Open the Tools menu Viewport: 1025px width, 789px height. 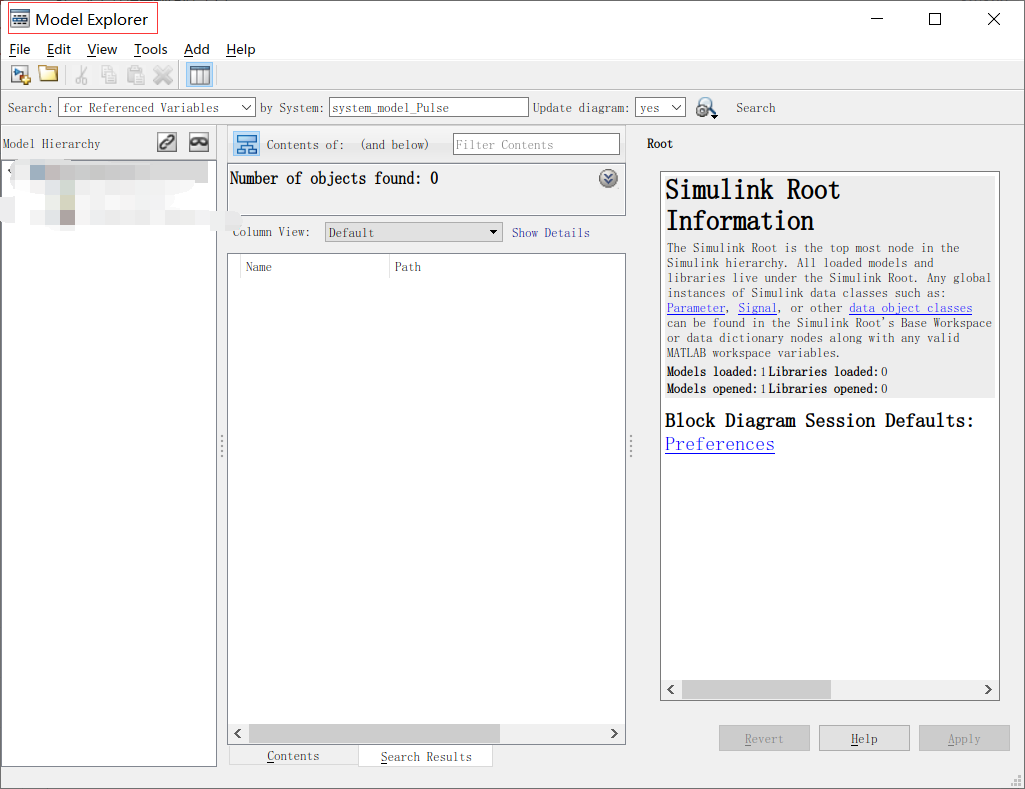click(150, 49)
